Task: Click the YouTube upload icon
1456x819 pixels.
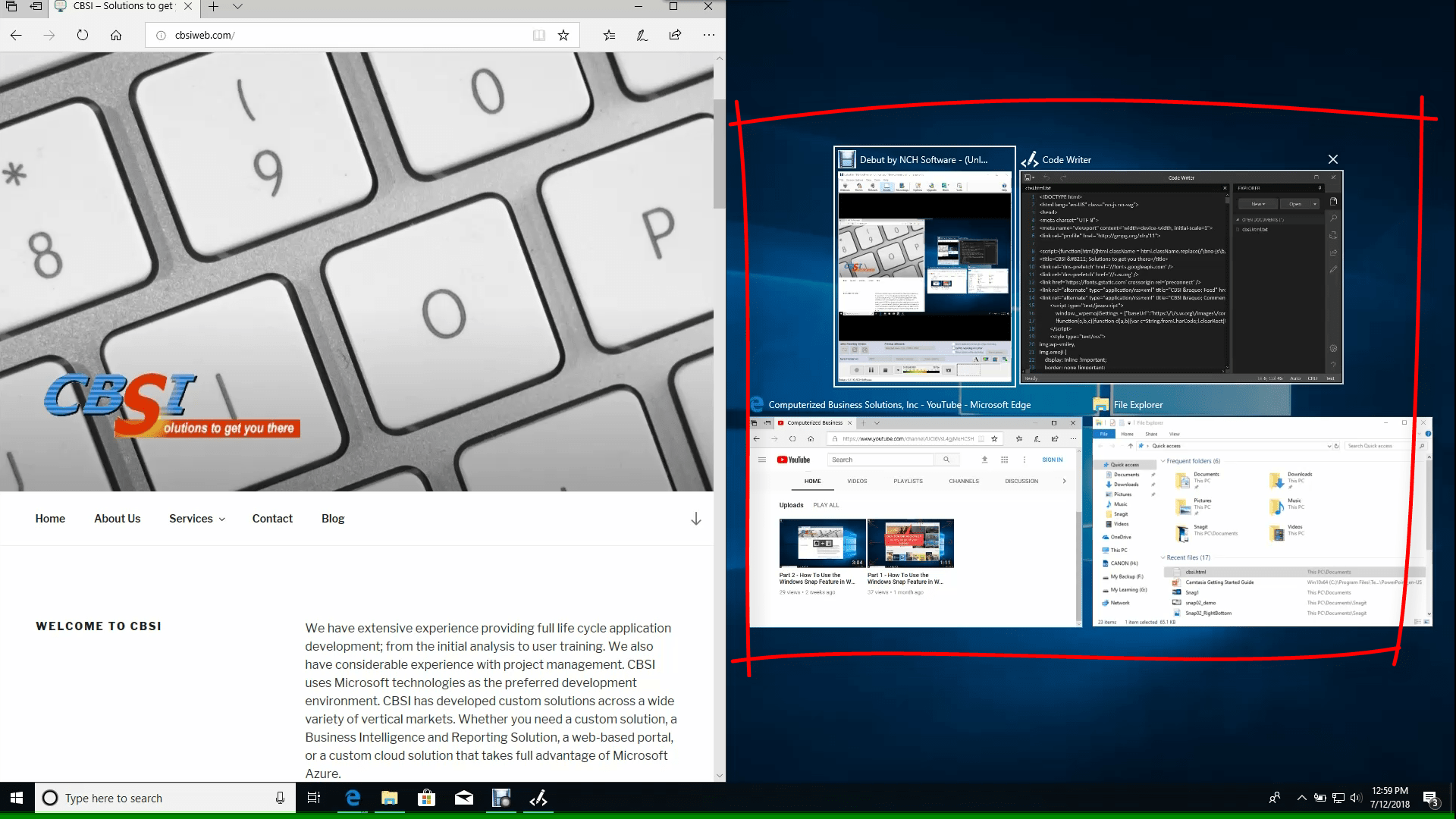Action: (x=985, y=460)
